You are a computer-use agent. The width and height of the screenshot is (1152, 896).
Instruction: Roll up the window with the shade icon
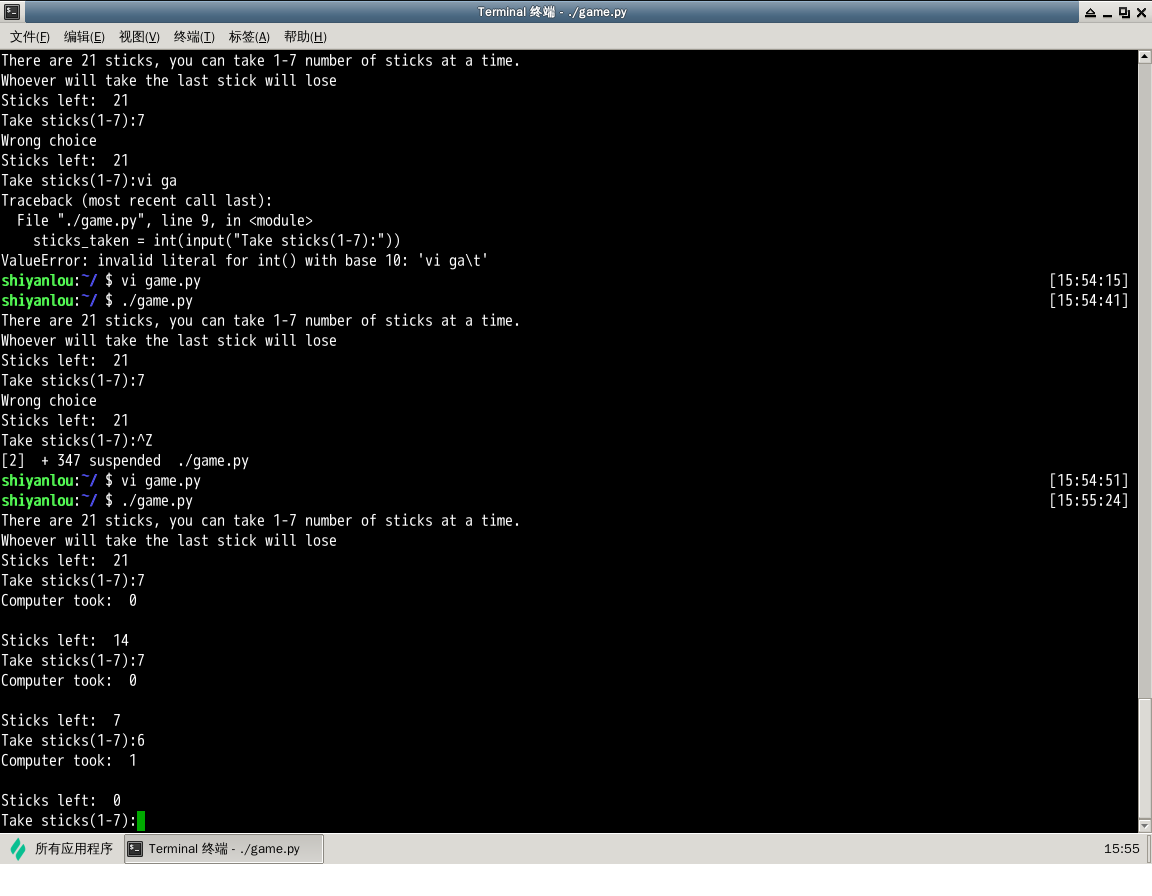pyautogui.click(x=1089, y=12)
